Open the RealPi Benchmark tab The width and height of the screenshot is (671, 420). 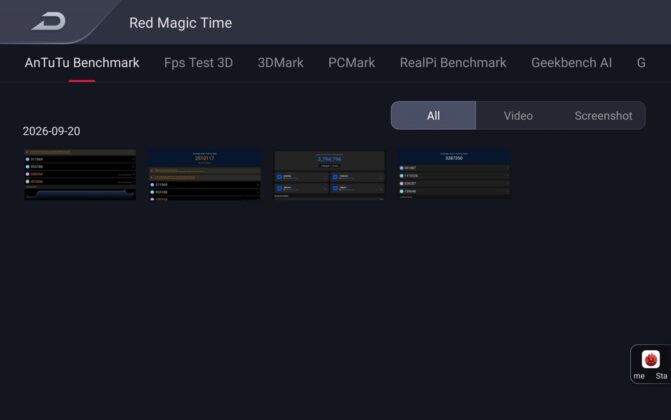click(x=453, y=63)
